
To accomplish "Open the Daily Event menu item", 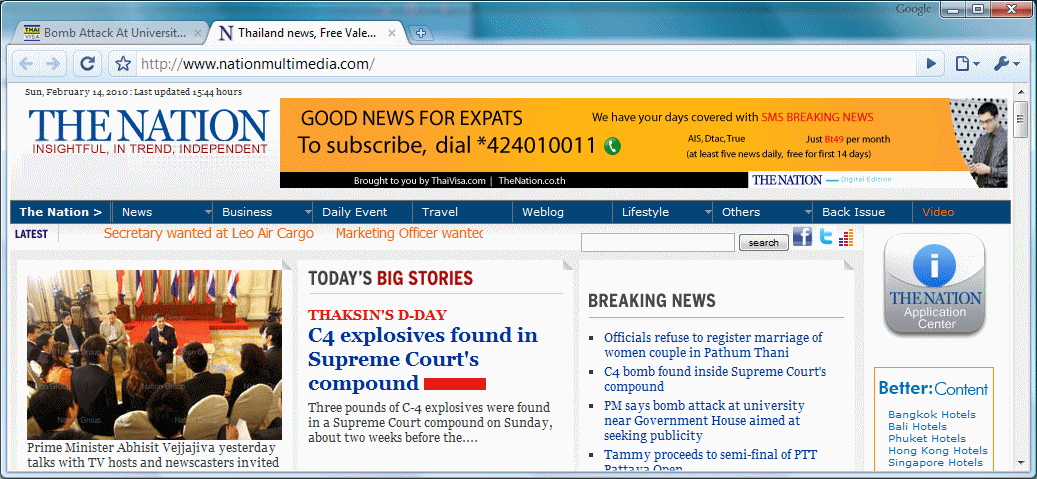I will tap(354, 212).
